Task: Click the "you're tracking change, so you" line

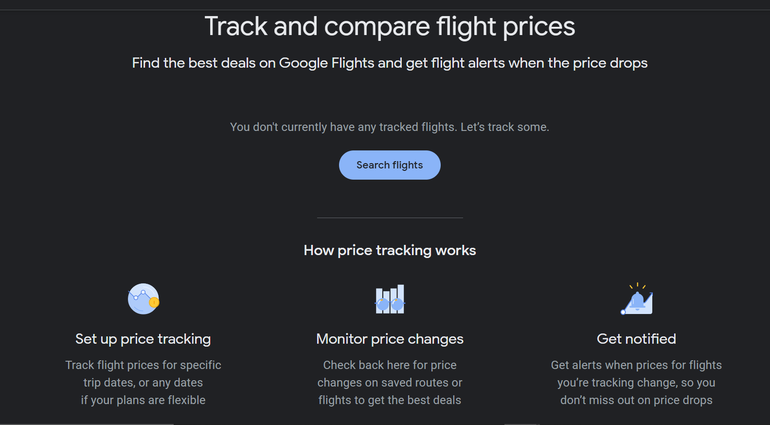Action: [636, 383]
